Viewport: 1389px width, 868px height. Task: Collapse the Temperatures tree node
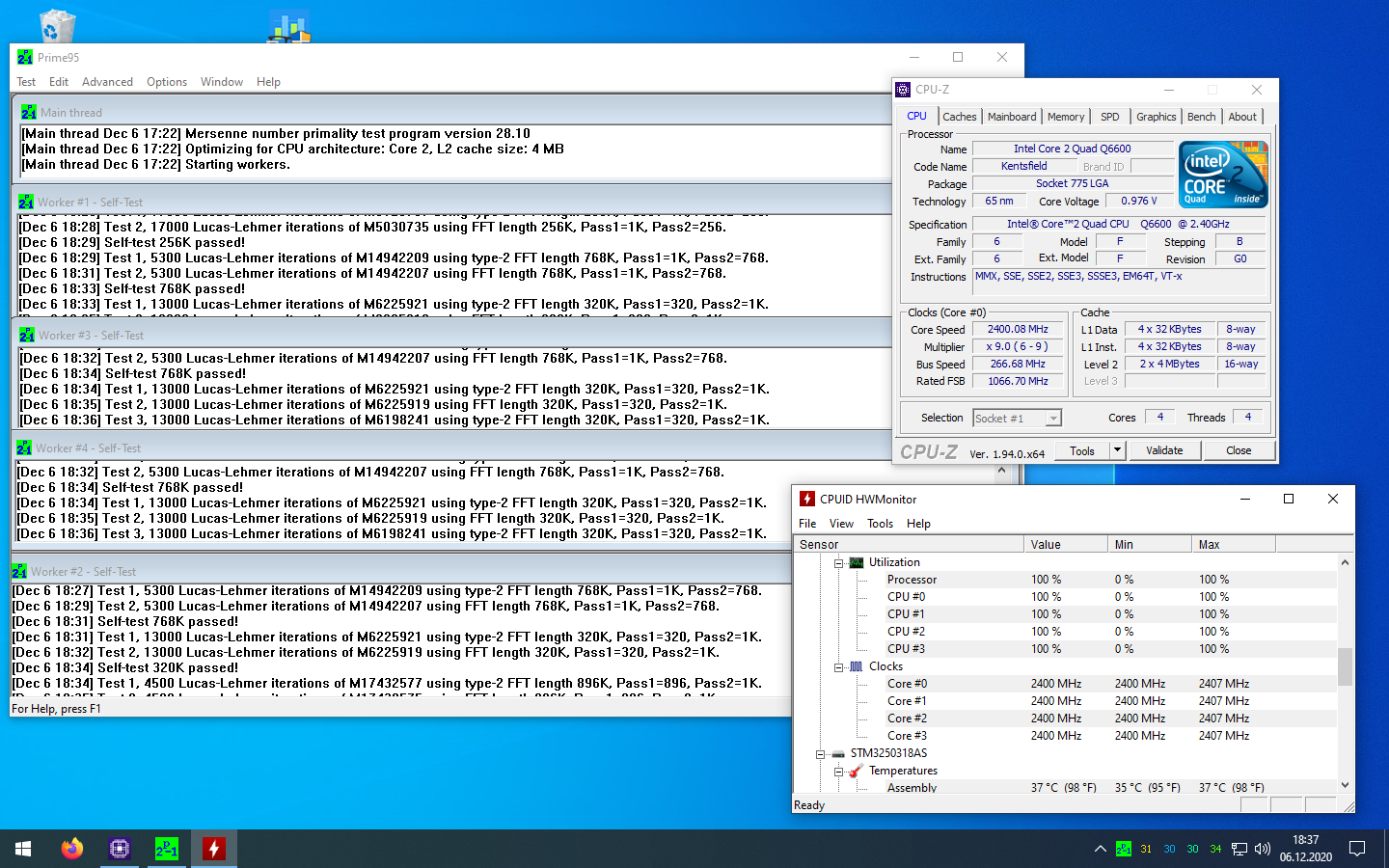(x=838, y=771)
